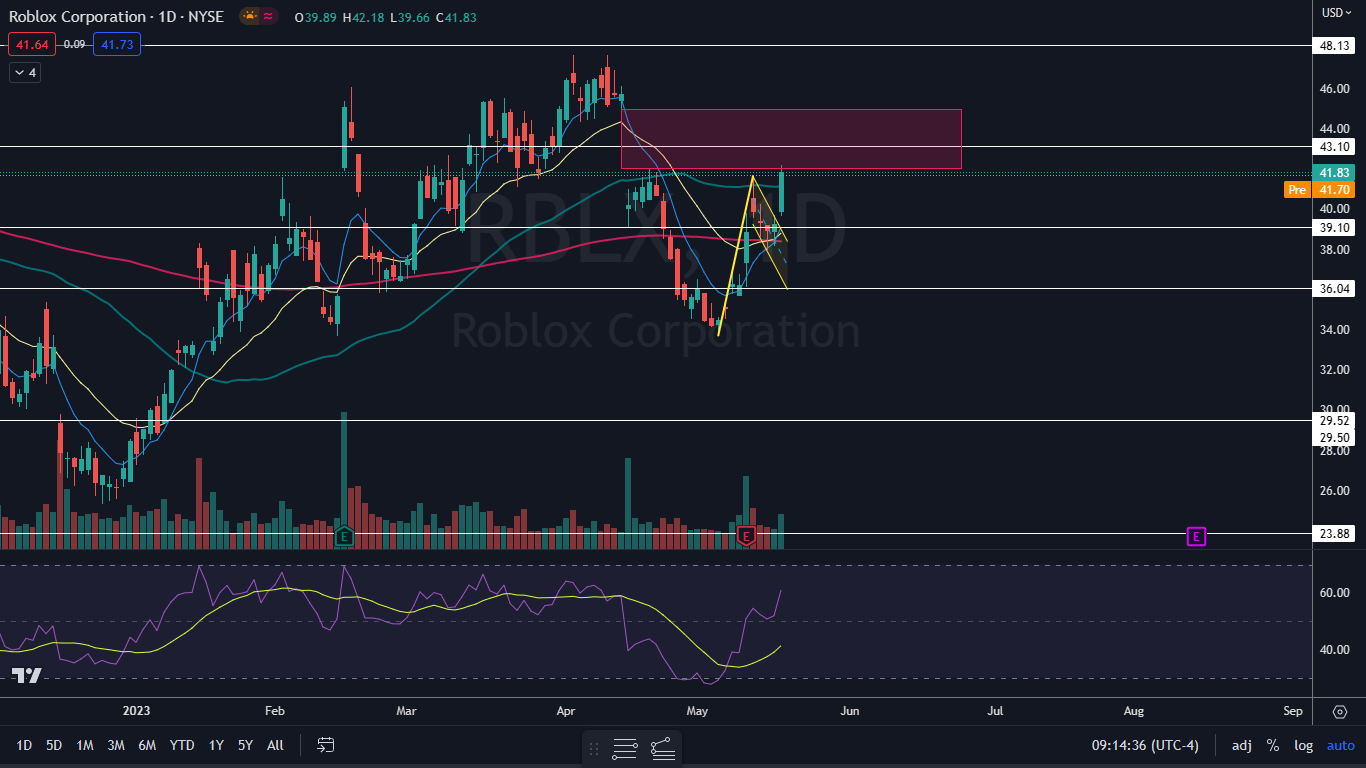
Task: Click the trend line drawing toolbar icon
Action: [662, 747]
